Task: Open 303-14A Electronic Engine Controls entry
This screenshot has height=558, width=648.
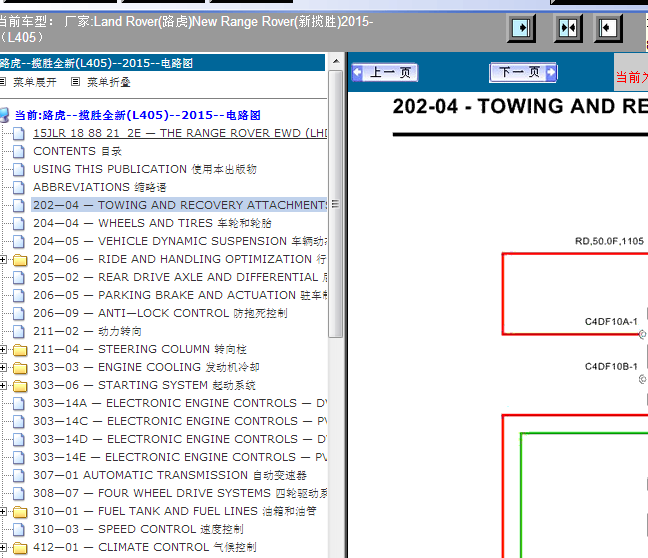Action: (180, 403)
